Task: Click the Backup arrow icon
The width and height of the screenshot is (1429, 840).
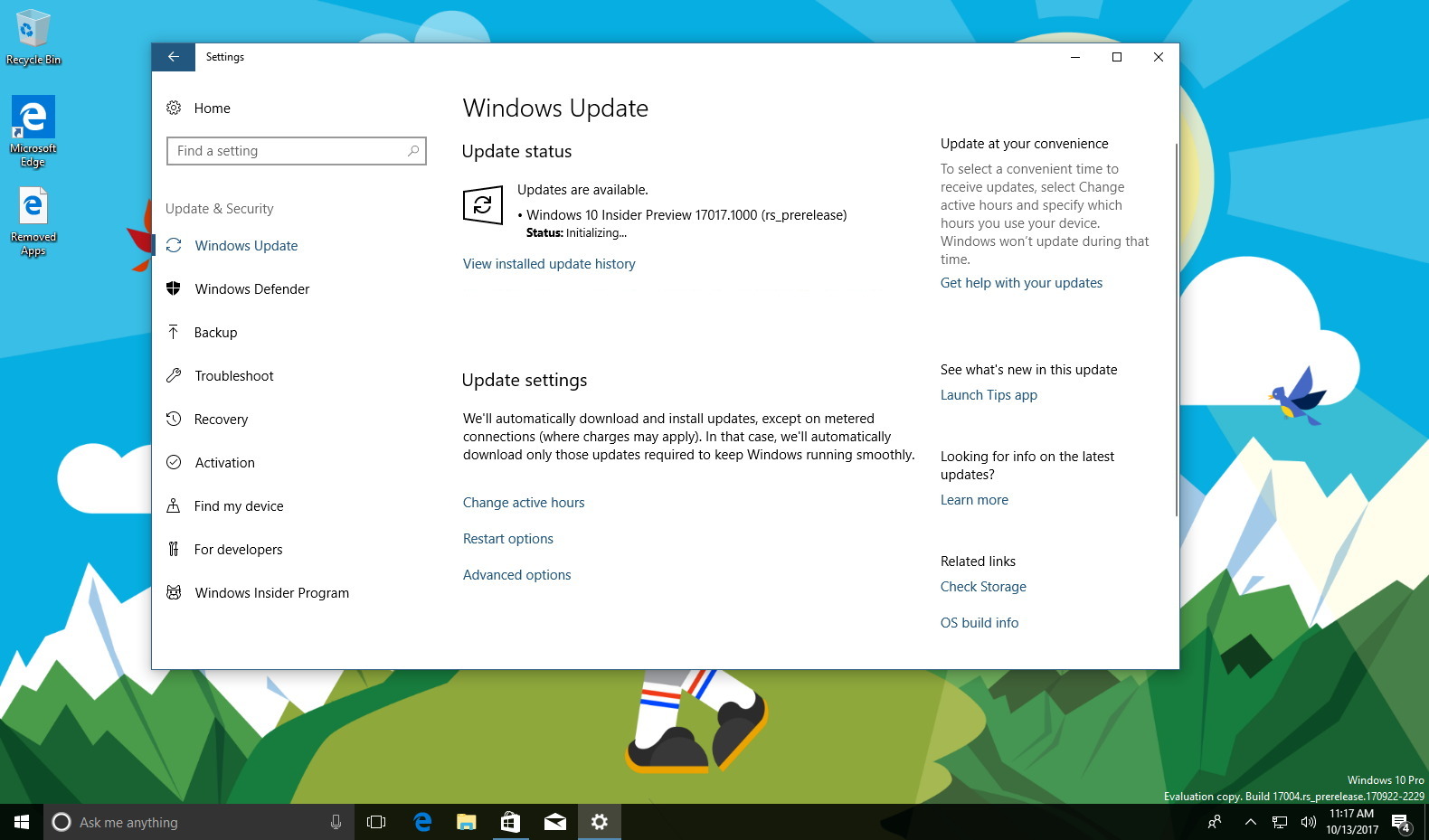Action: point(174,332)
